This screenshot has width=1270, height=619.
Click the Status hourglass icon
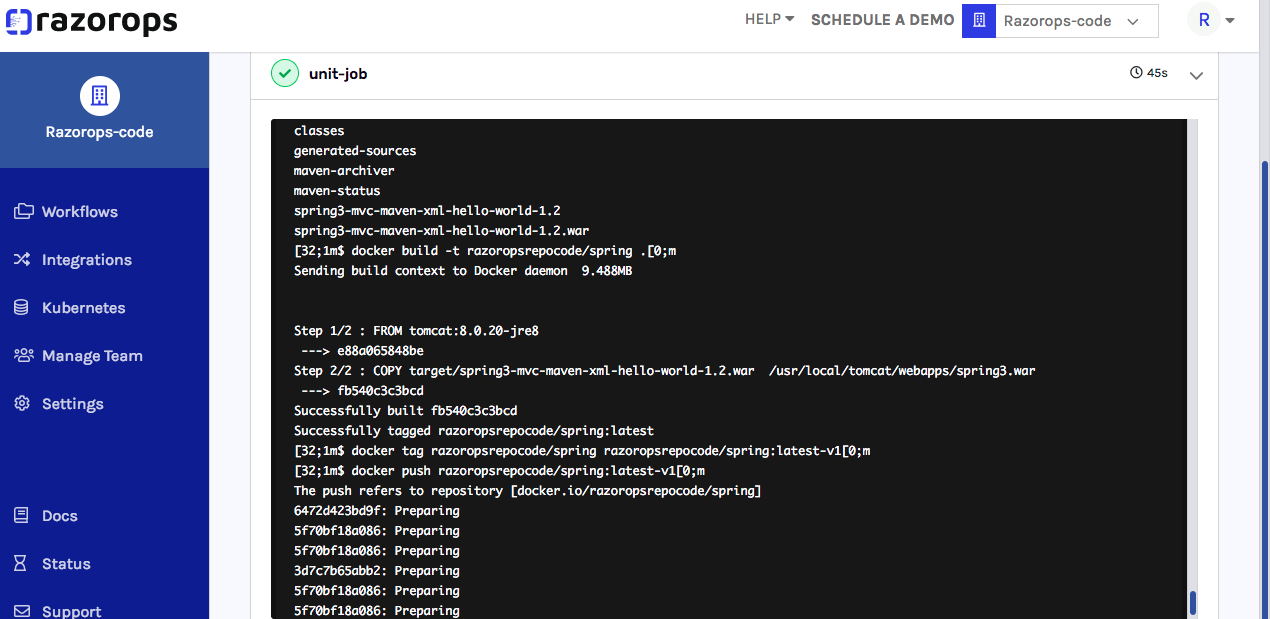tap(22, 564)
